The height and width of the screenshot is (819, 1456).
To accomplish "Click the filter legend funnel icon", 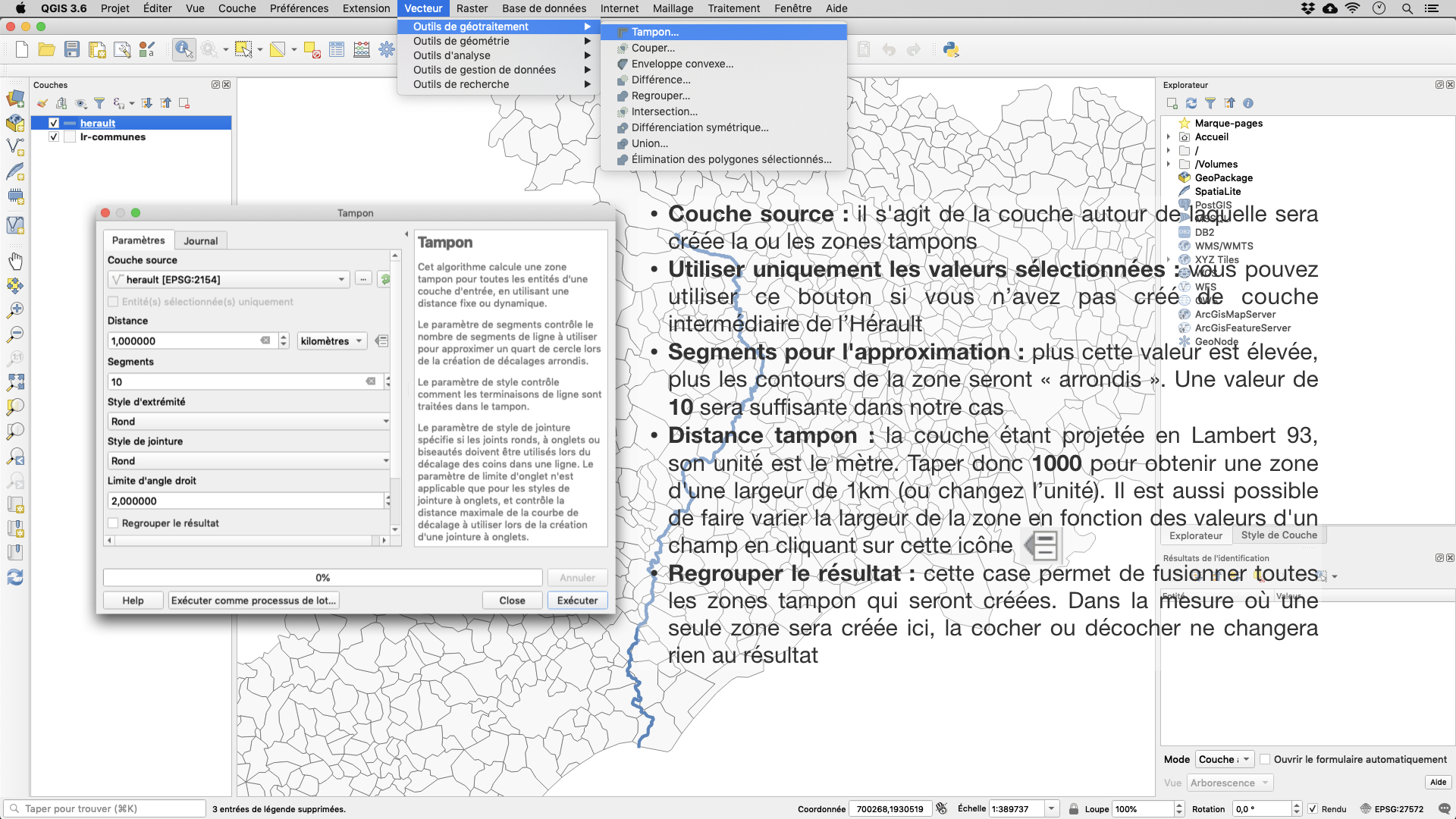I will (99, 103).
